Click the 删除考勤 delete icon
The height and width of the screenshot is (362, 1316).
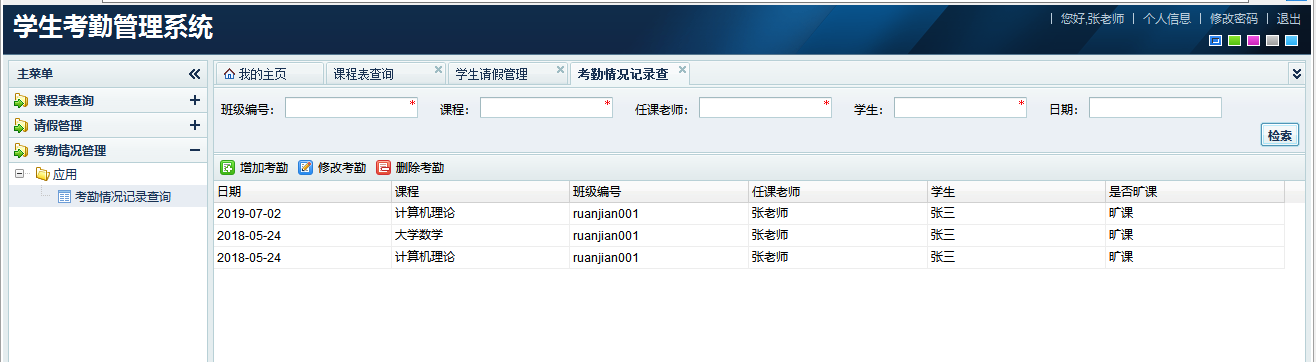pyautogui.click(x=383, y=168)
